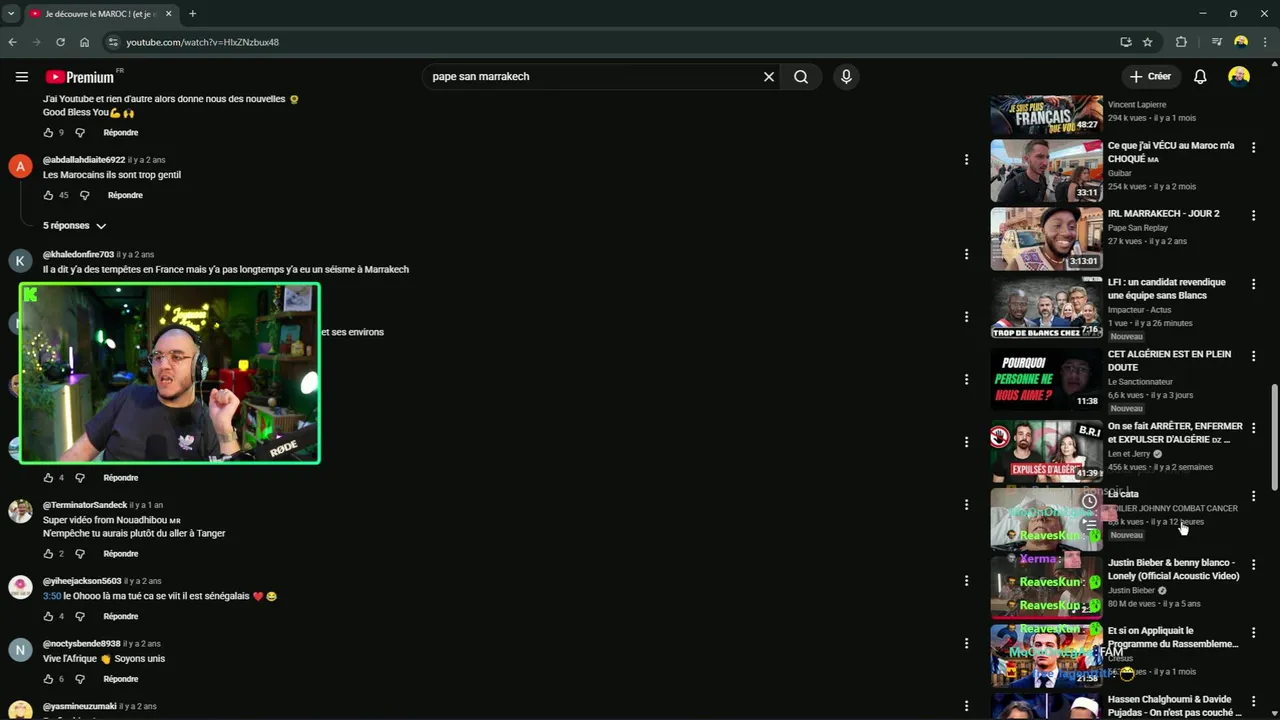This screenshot has height=720, width=1280.
Task: Reply to the Good Bless You comment
Action: point(121,133)
